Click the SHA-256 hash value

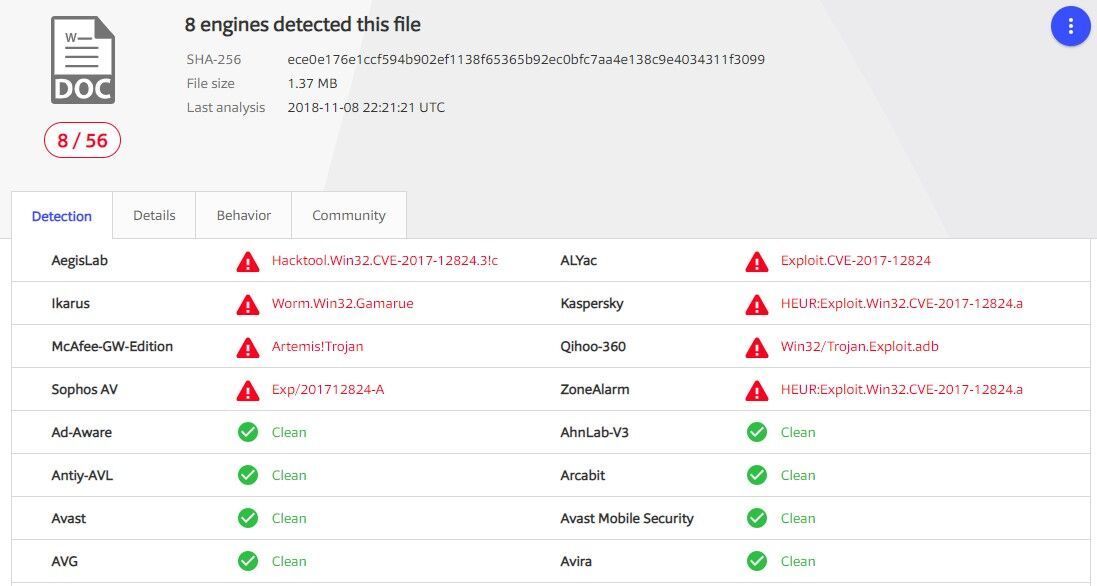tap(526, 60)
